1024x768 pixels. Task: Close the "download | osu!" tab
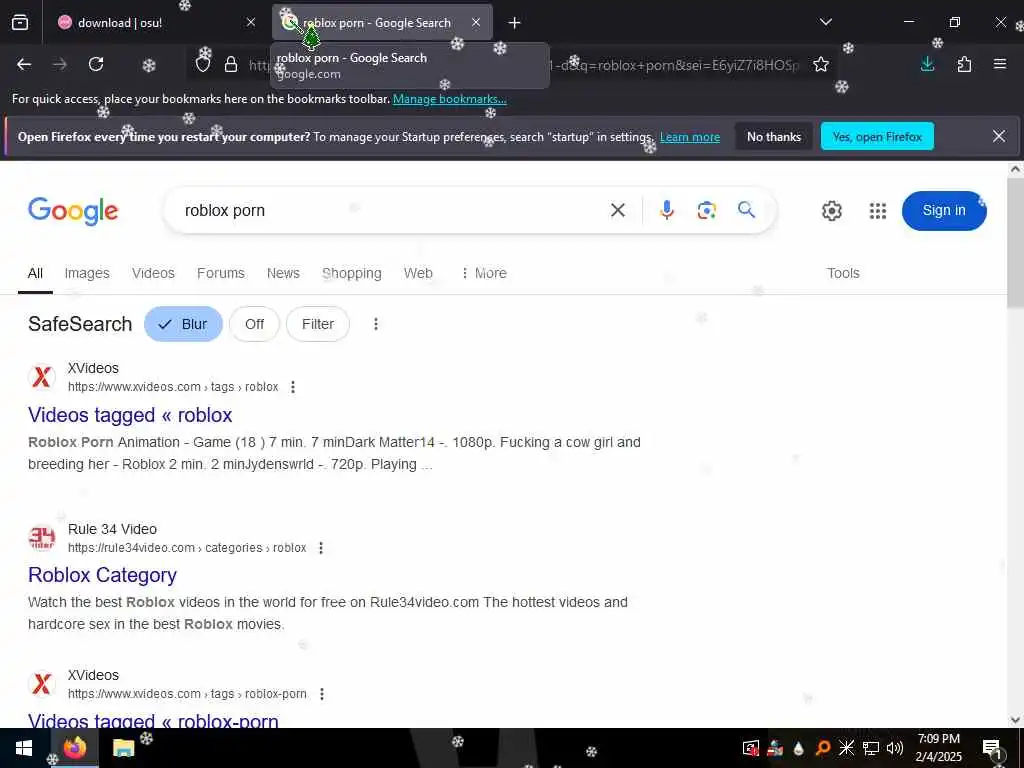(251, 23)
